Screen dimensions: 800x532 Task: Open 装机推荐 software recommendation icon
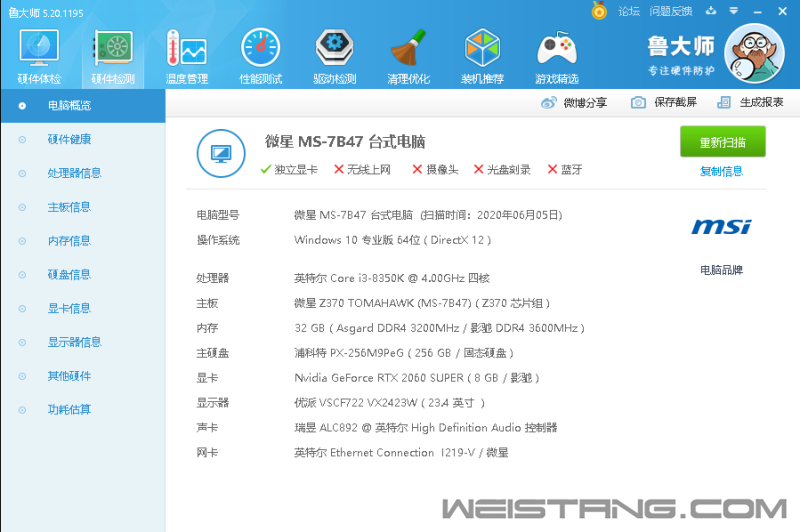click(x=482, y=55)
